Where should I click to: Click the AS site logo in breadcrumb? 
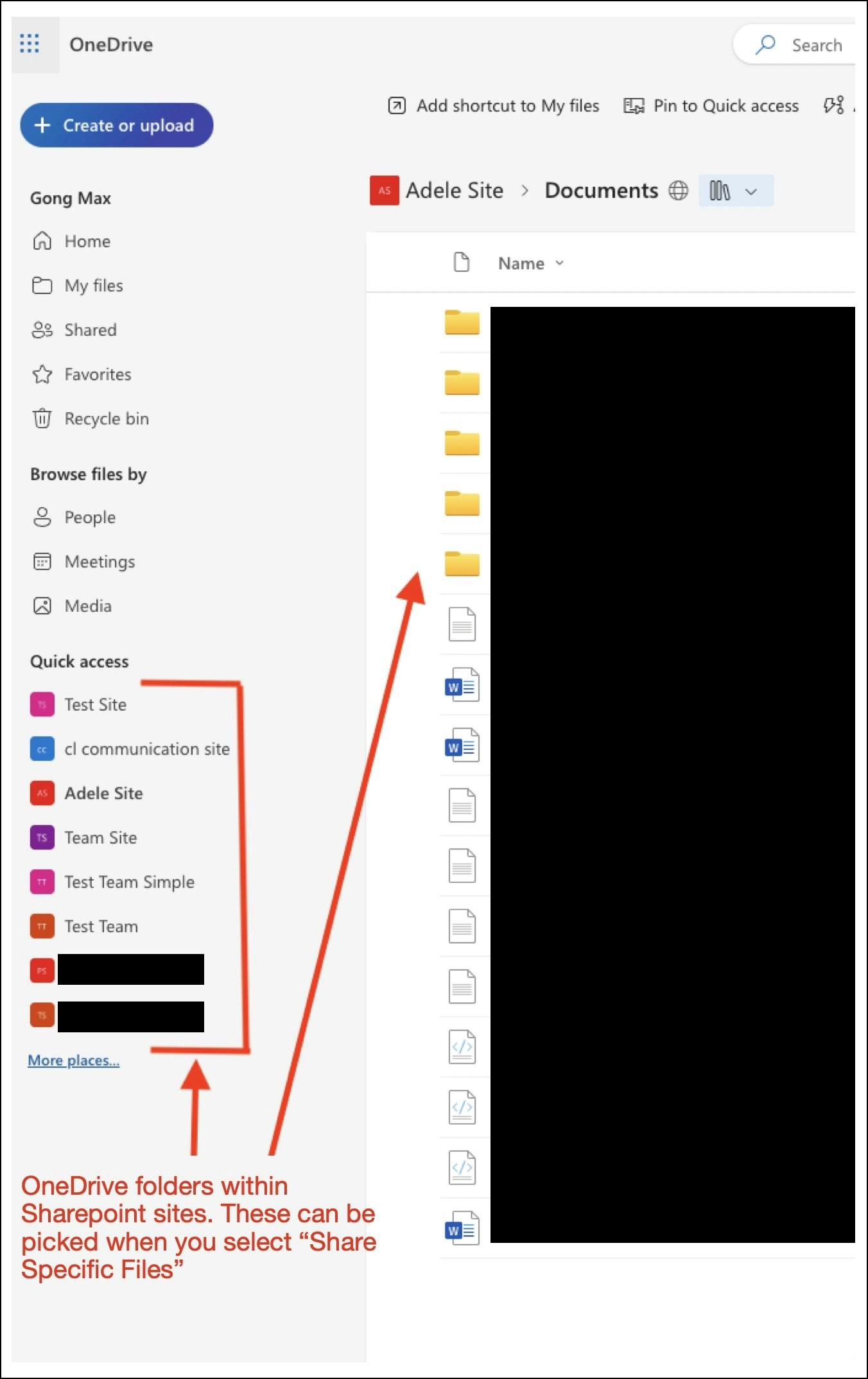[x=384, y=190]
